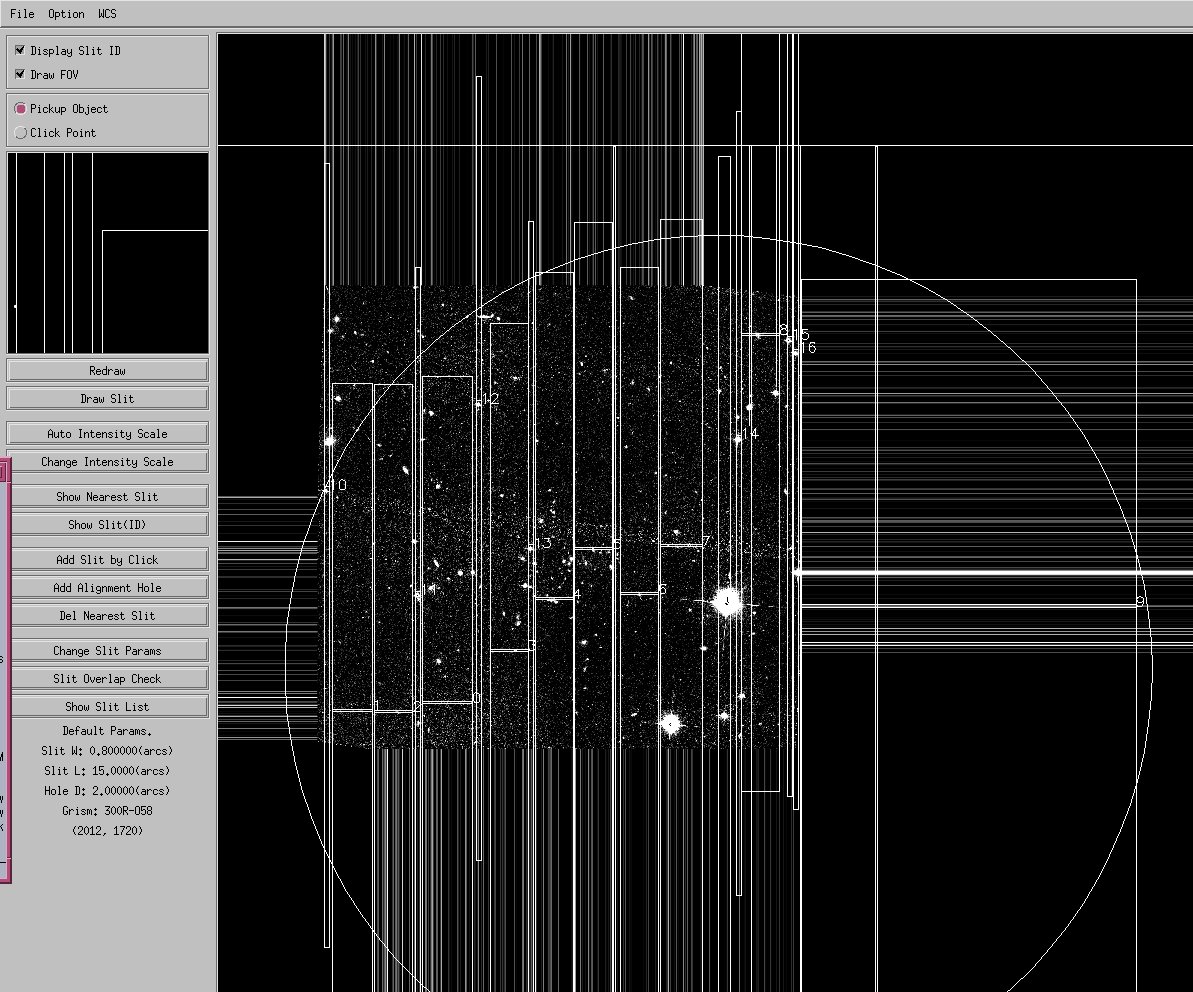
Task: Click the overview thumbnail panel
Action: [107, 253]
